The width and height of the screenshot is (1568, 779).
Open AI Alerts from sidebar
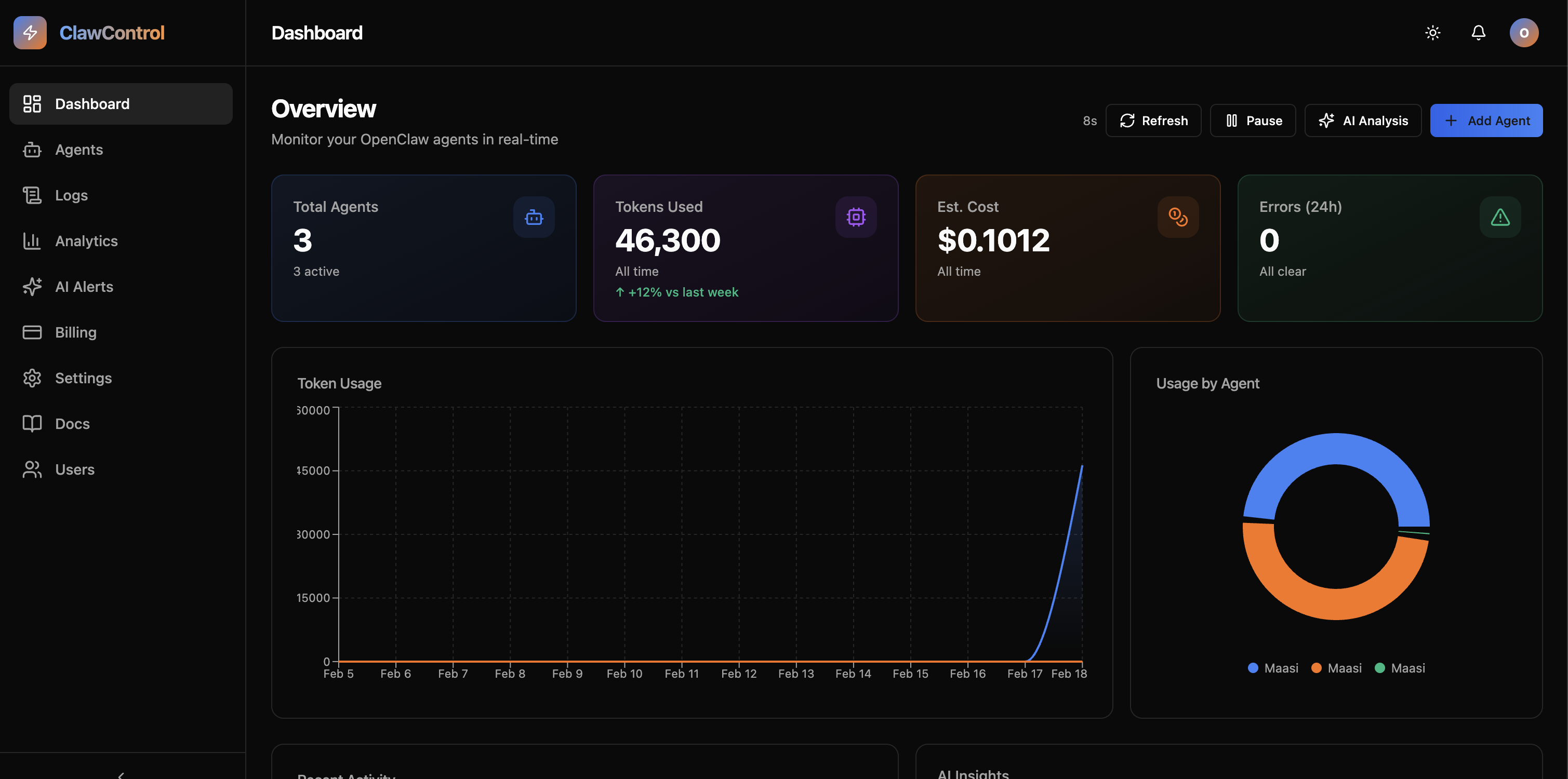coord(84,287)
